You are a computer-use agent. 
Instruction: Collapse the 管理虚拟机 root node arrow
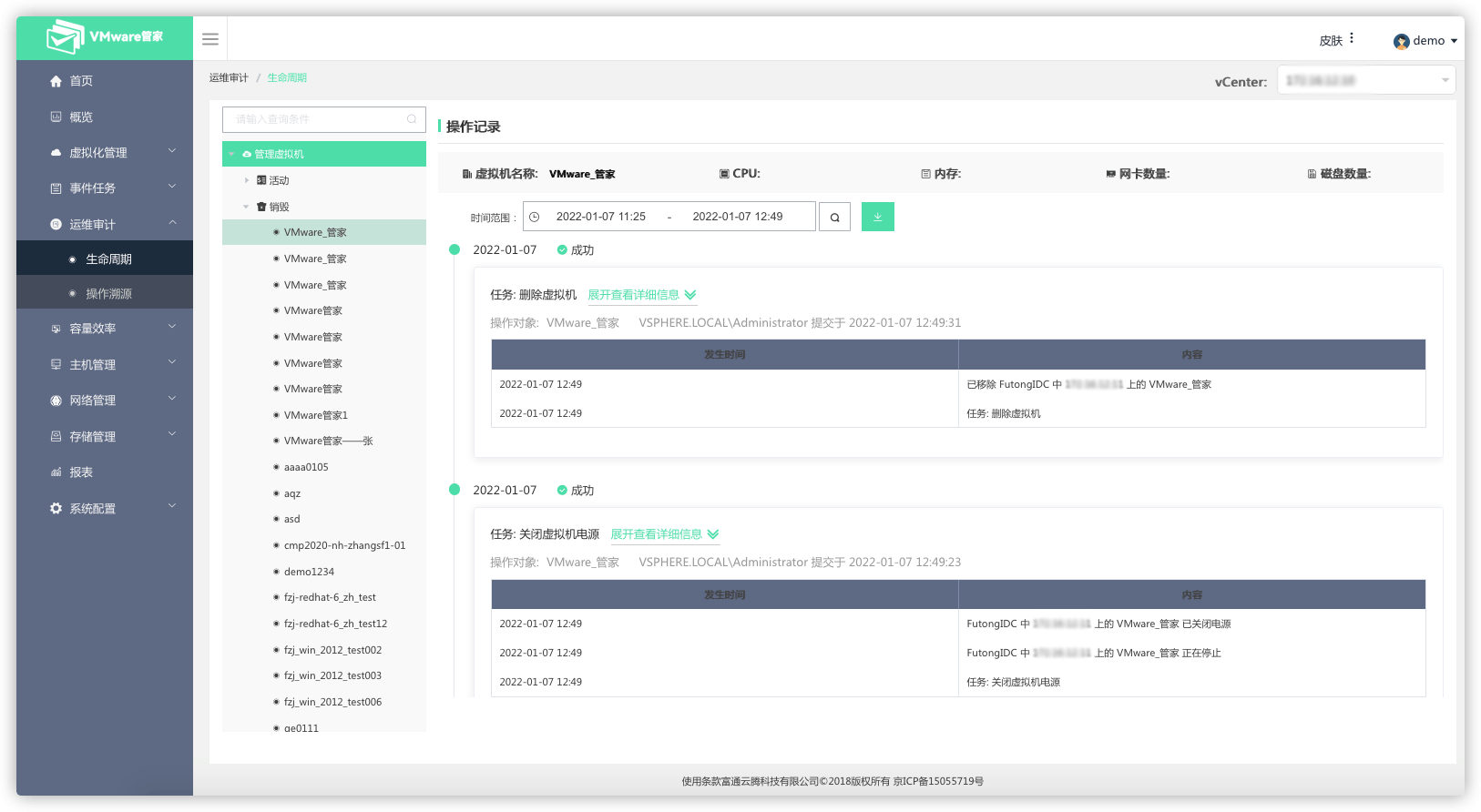tap(232, 155)
